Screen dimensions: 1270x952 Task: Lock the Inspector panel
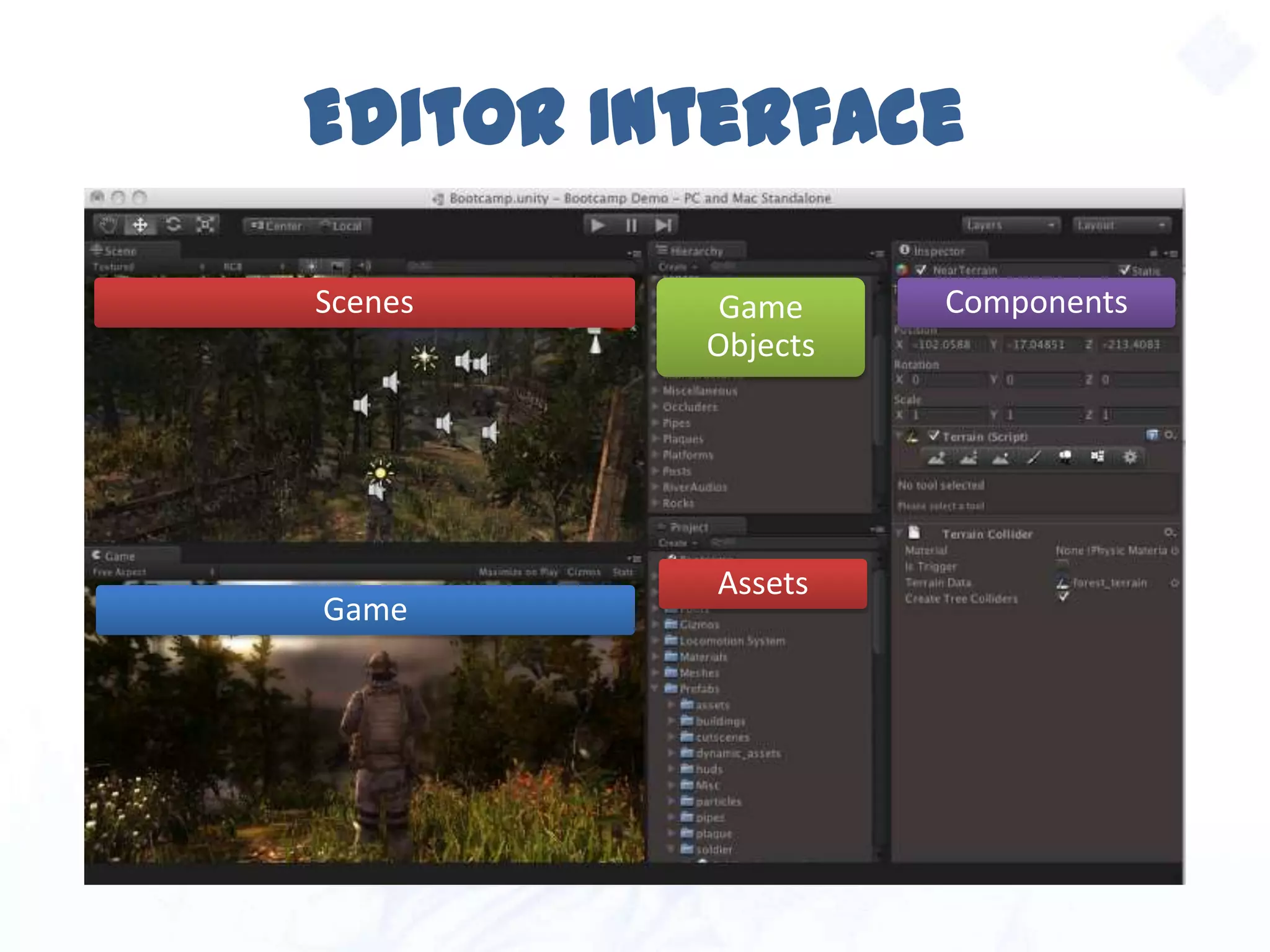(x=1153, y=253)
